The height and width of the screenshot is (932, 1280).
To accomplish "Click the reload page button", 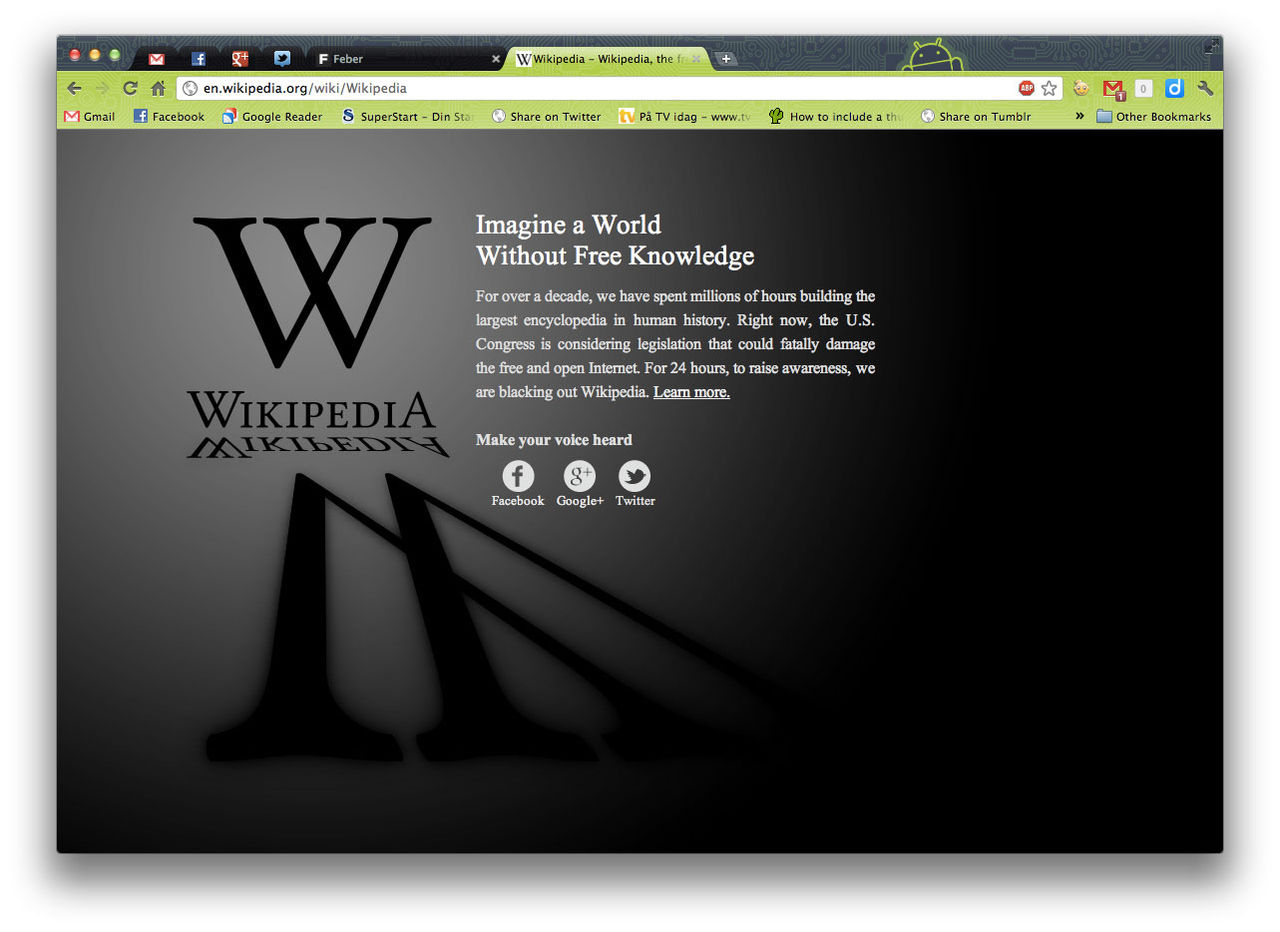I will (x=130, y=88).
